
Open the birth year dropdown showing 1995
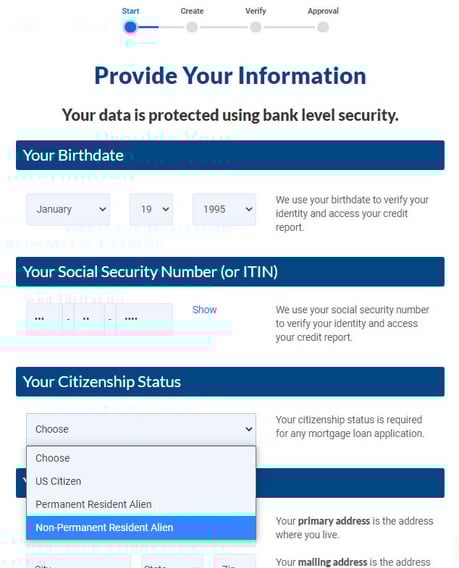(224, 209)
